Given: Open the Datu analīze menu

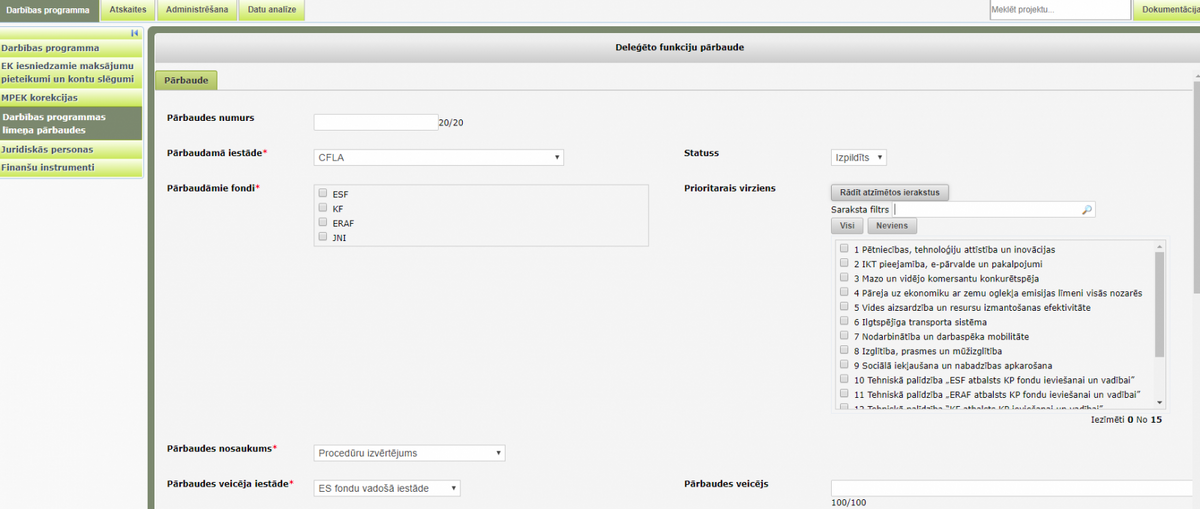Looking at the screenshot, I should pyautogui.click(x=271, y=10).
